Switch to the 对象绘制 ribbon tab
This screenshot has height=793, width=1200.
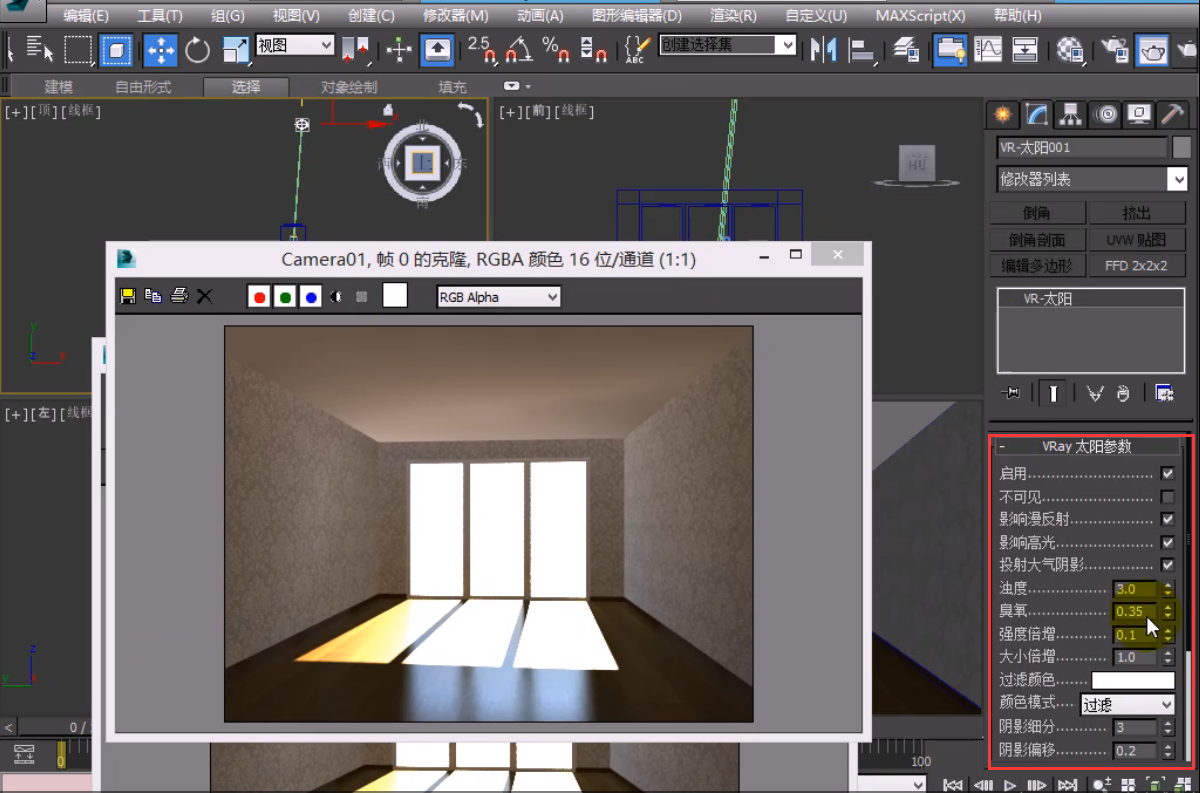tap(349, 87)
